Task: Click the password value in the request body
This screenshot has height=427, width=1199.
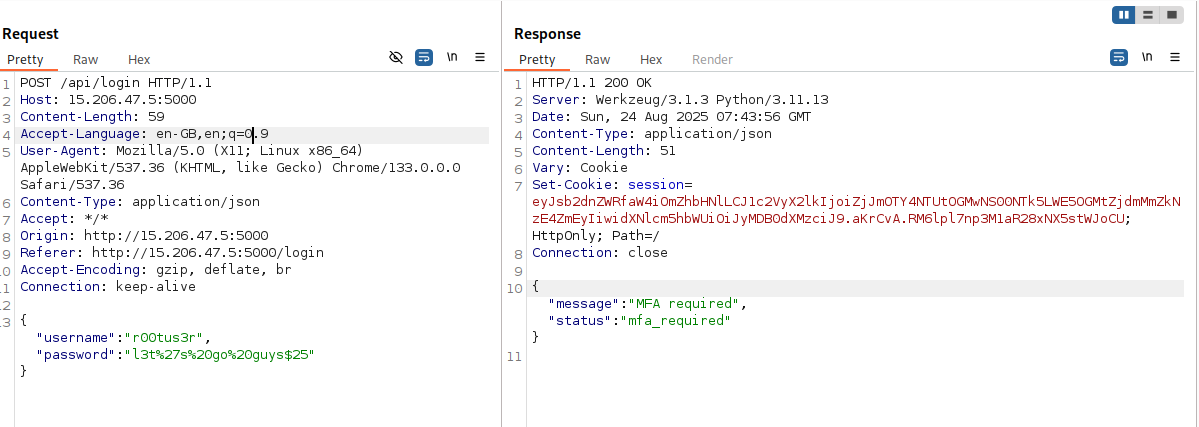Action: (x=217, y=355)
